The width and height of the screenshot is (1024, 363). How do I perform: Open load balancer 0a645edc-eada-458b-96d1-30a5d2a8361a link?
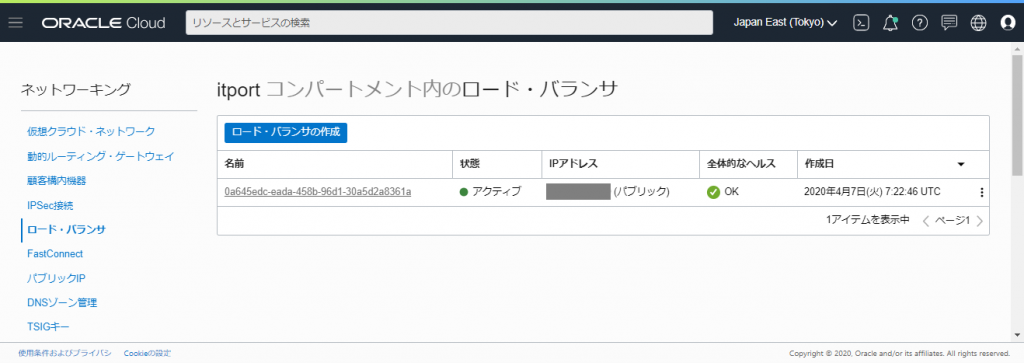(318, 192)
